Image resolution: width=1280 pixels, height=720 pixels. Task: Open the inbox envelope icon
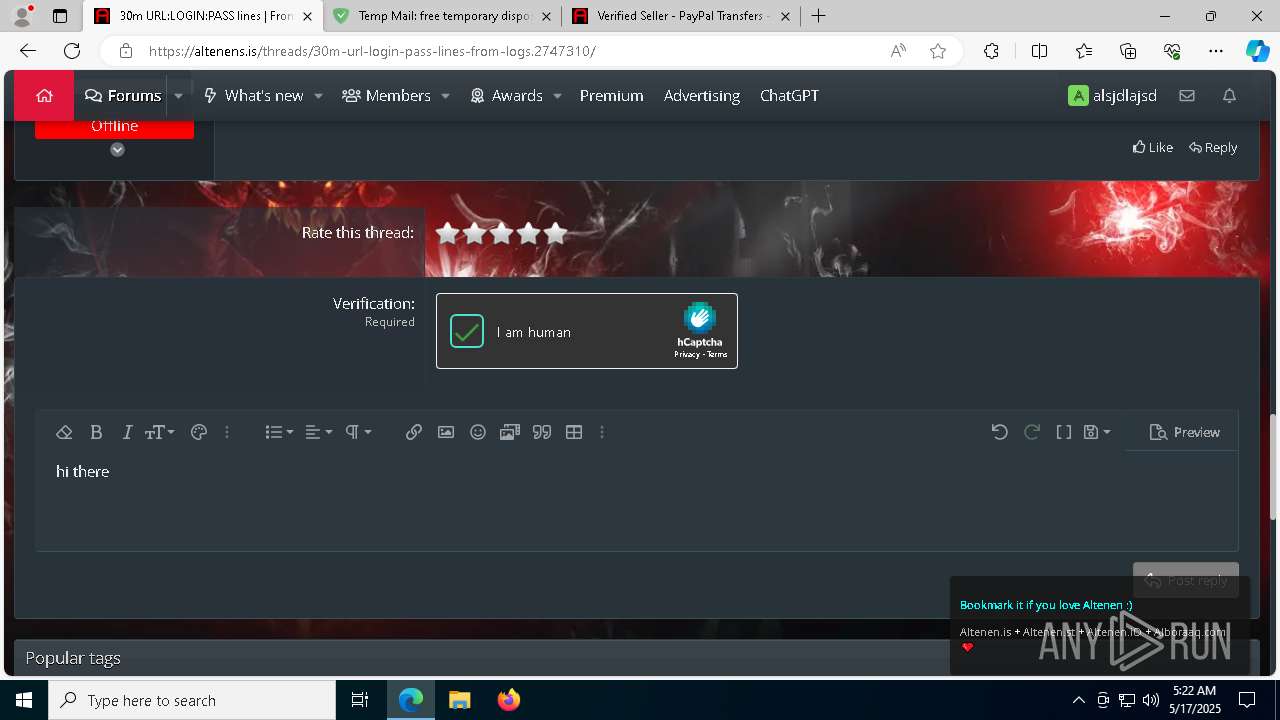tap(1187, 96)
